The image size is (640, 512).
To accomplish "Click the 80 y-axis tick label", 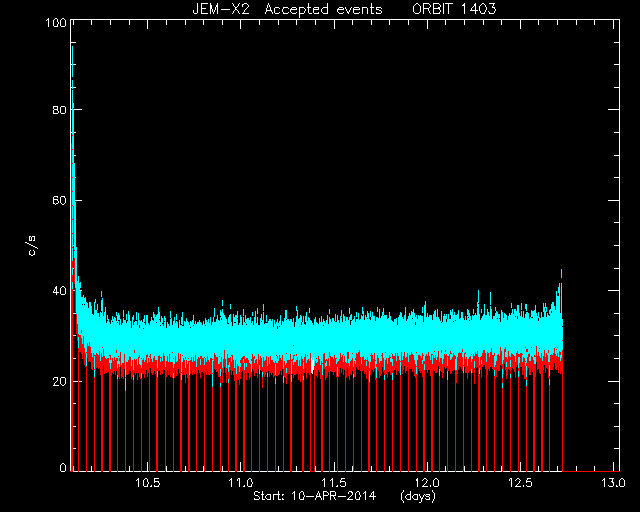I will (60, 110).
